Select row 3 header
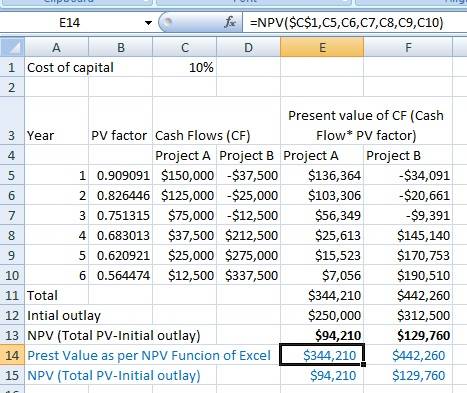 (x=12, y=121)
